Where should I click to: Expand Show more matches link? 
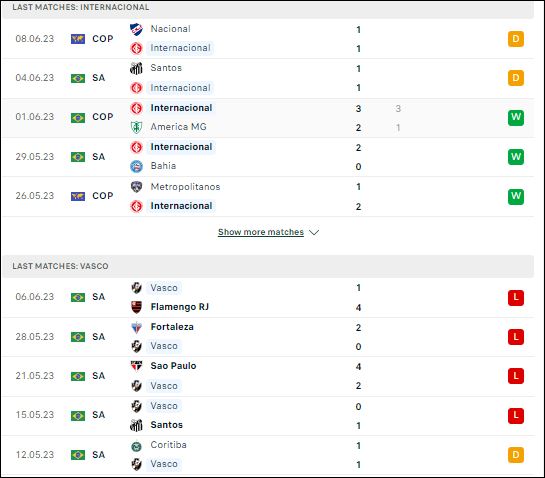pyautogui.click(x=261, y=232)
